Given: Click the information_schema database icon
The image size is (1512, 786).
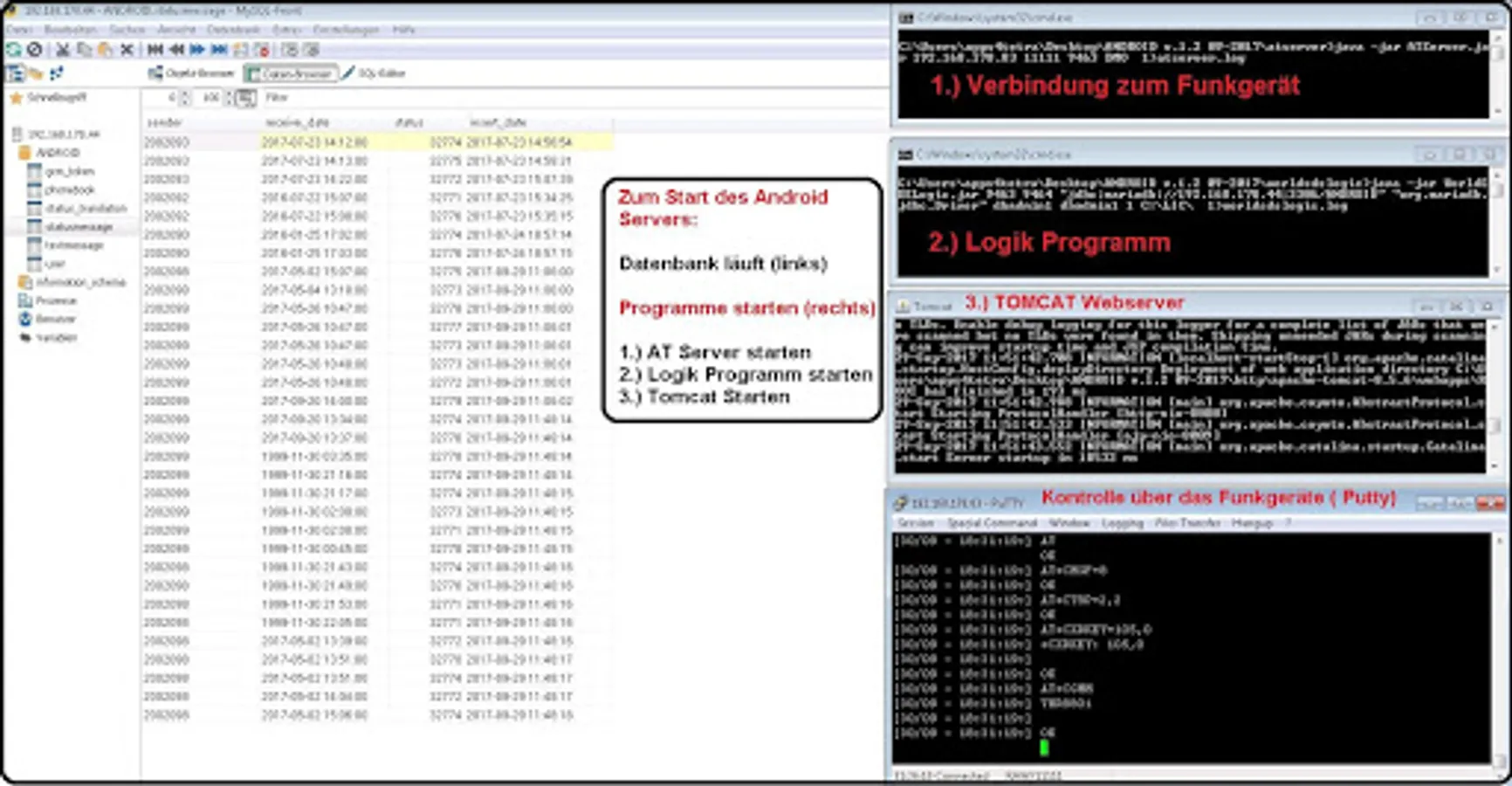Looking at the screenshot, I should coord(25,282).
